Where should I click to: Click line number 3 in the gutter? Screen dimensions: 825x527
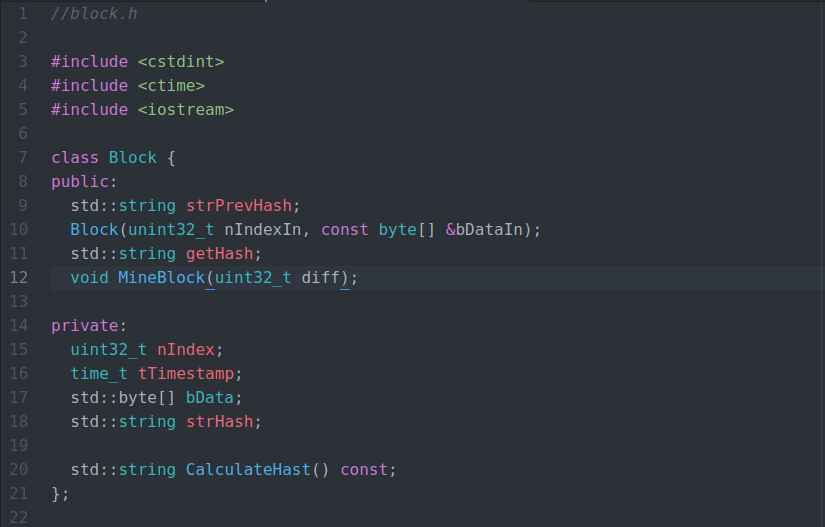click(23, 62)
